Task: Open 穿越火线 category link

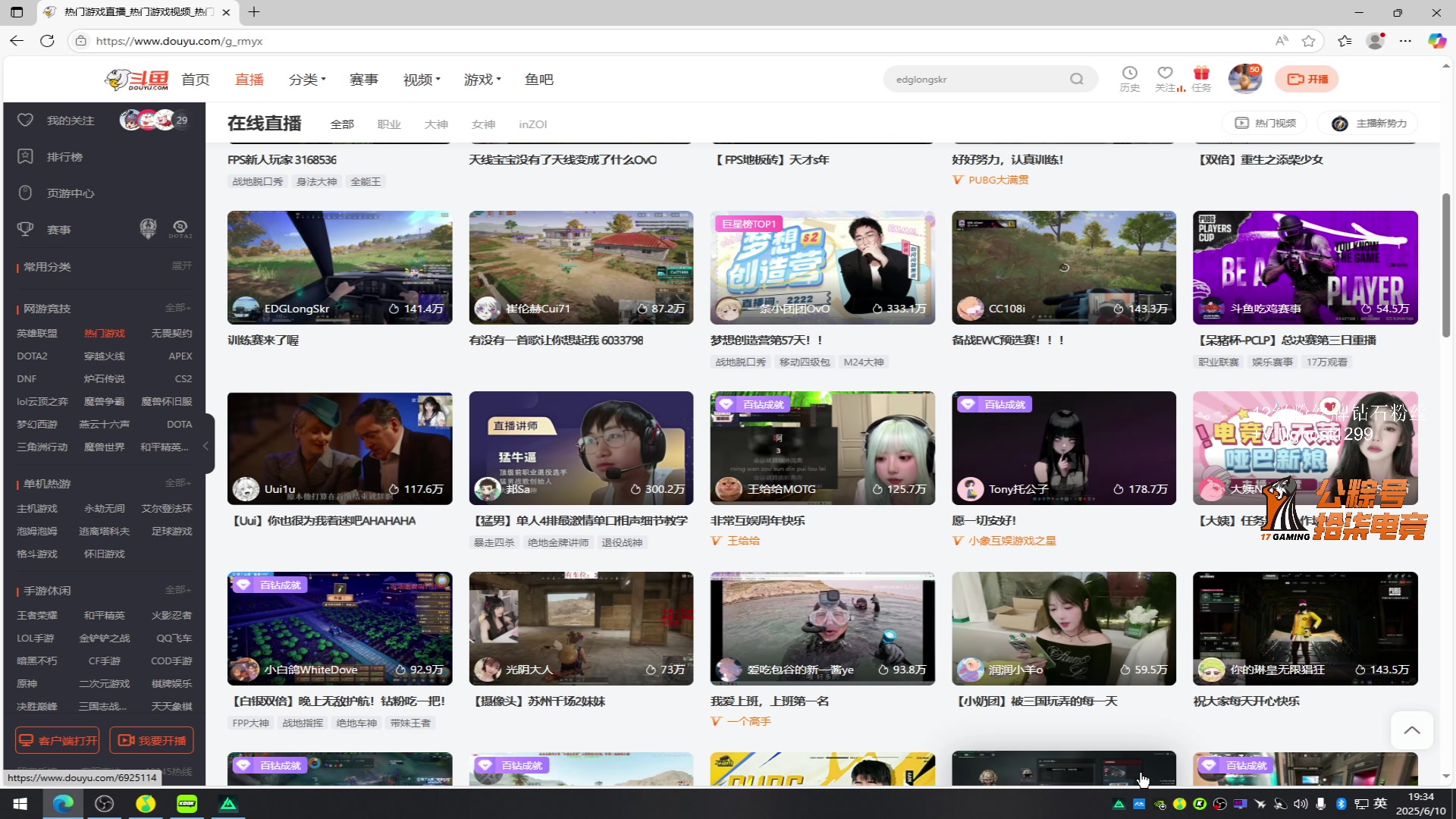Action: [105, 356]
